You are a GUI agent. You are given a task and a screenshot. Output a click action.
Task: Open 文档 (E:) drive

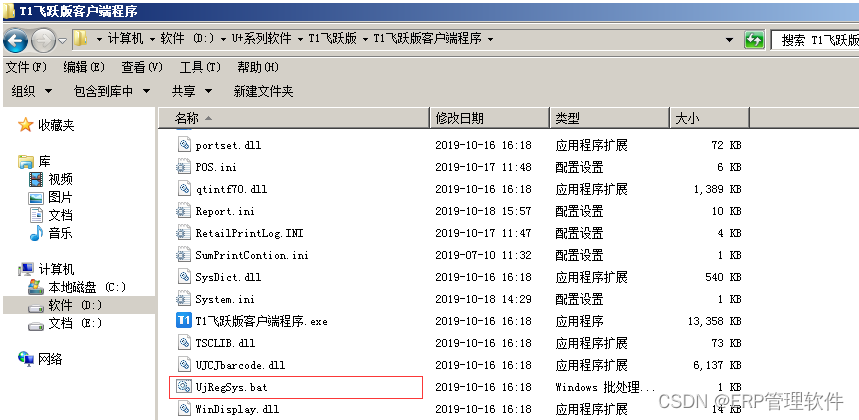tap(75, 323)
